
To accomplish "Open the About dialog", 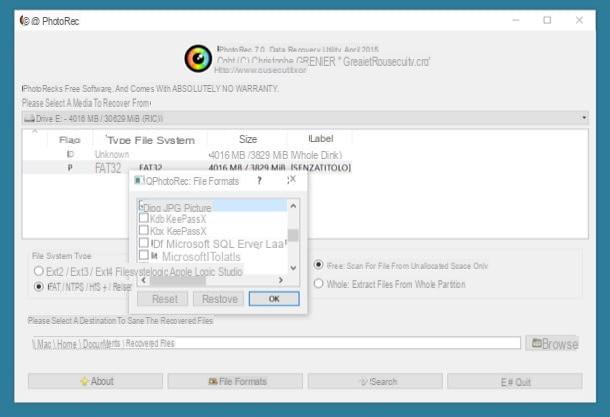I will point(95,381).
